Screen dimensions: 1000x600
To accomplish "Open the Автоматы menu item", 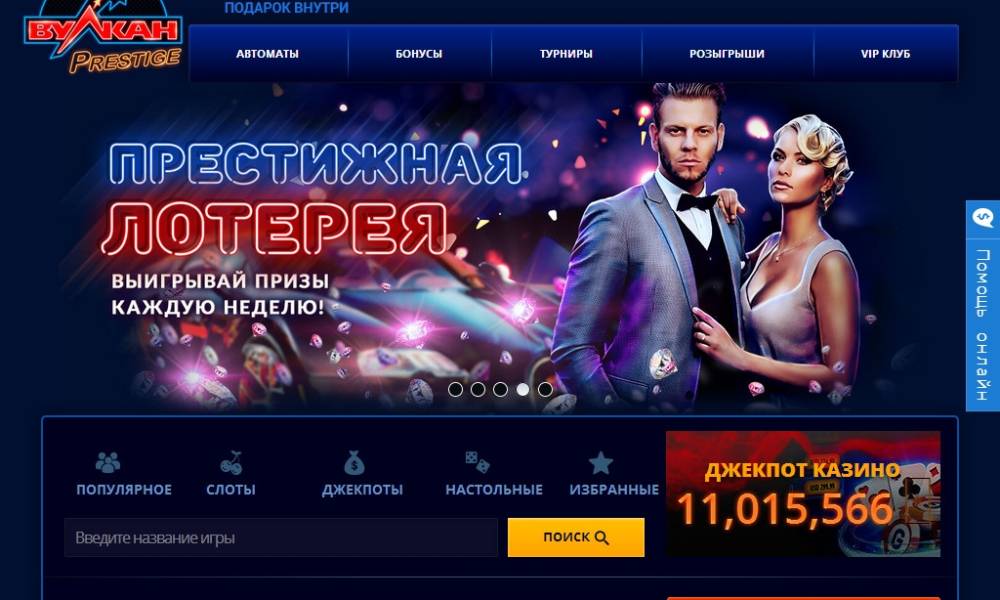I will pyautogui.click(x=267, y=54).
